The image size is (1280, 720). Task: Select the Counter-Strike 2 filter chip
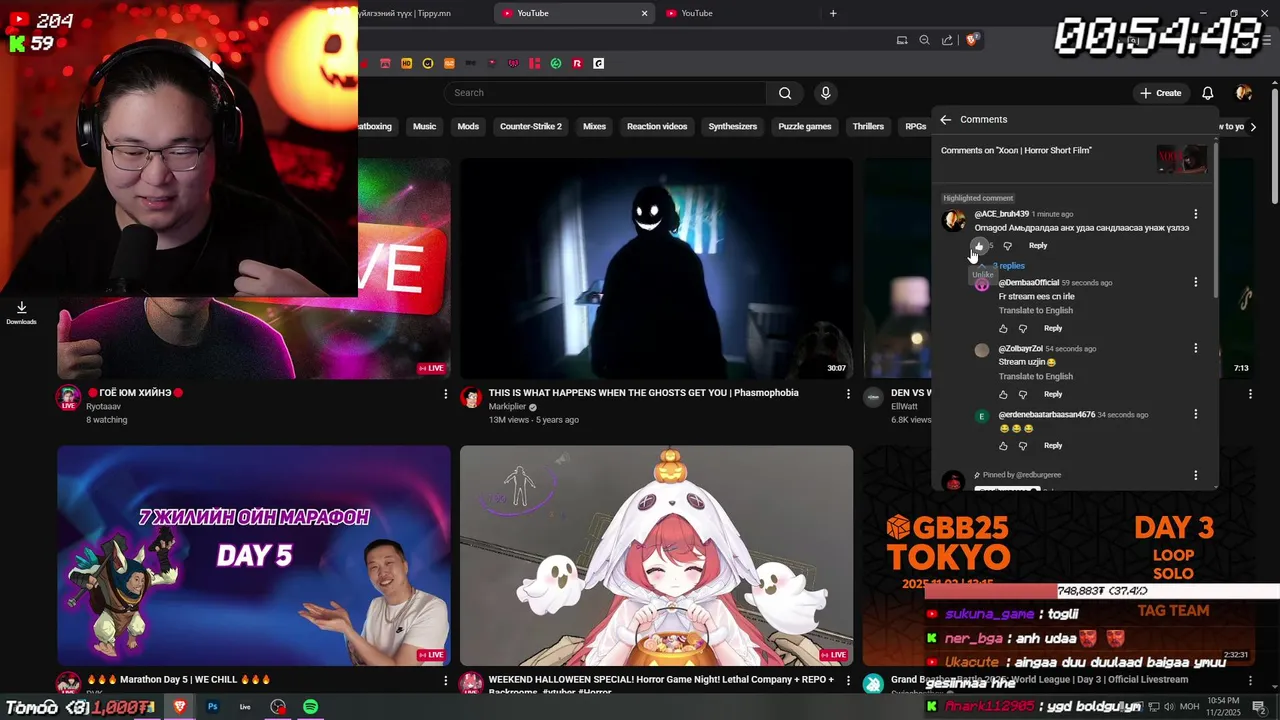click(x=531, y=127)
